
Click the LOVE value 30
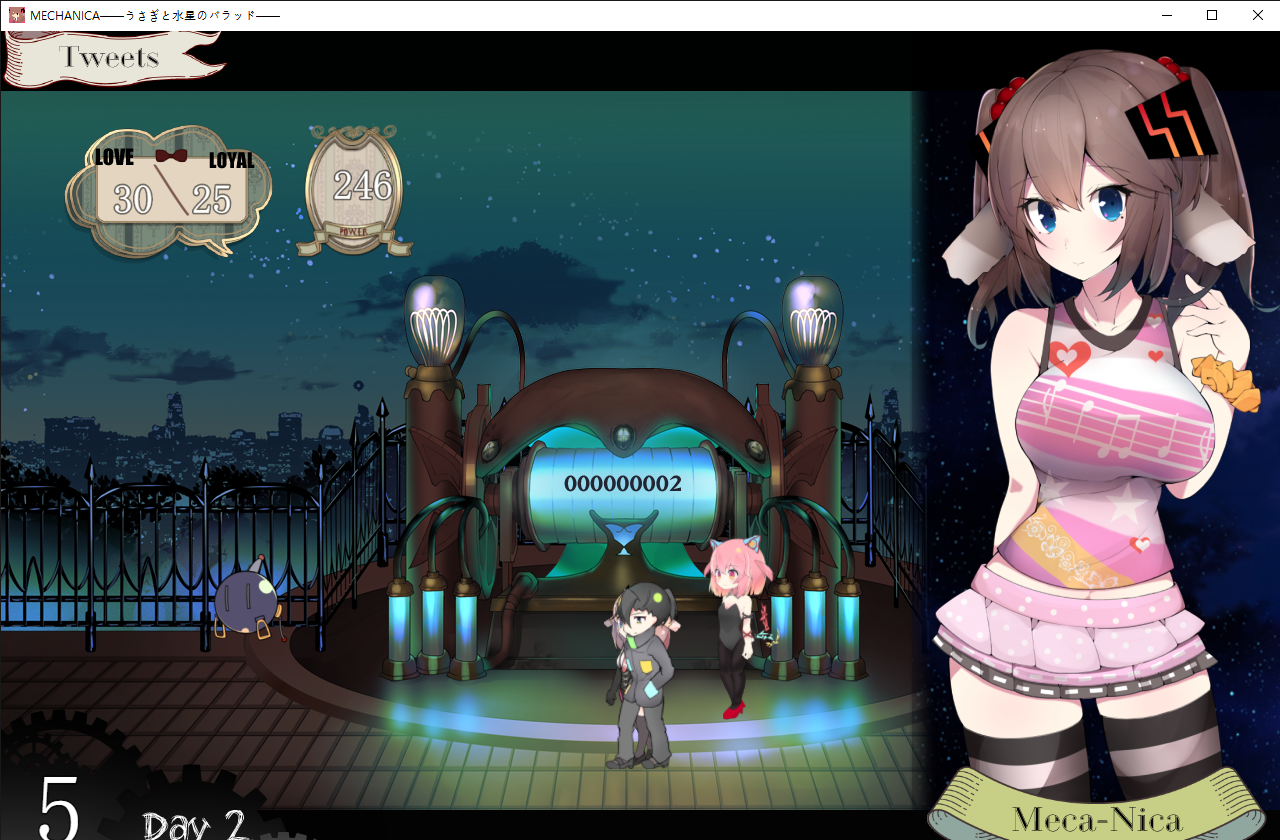click(133, 200)
